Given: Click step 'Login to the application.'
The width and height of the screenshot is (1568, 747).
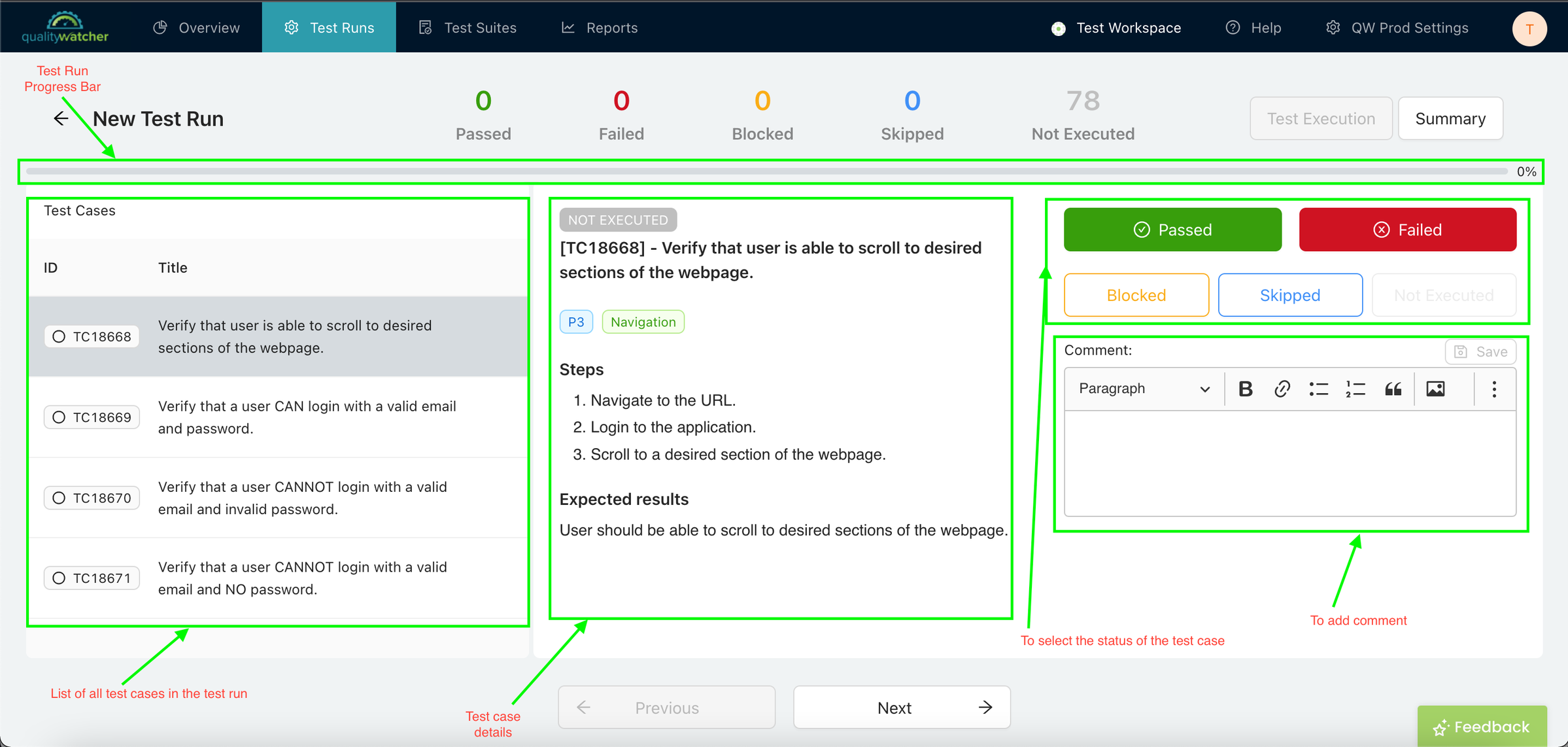Looking at the screenshot, I should [673, 427].
